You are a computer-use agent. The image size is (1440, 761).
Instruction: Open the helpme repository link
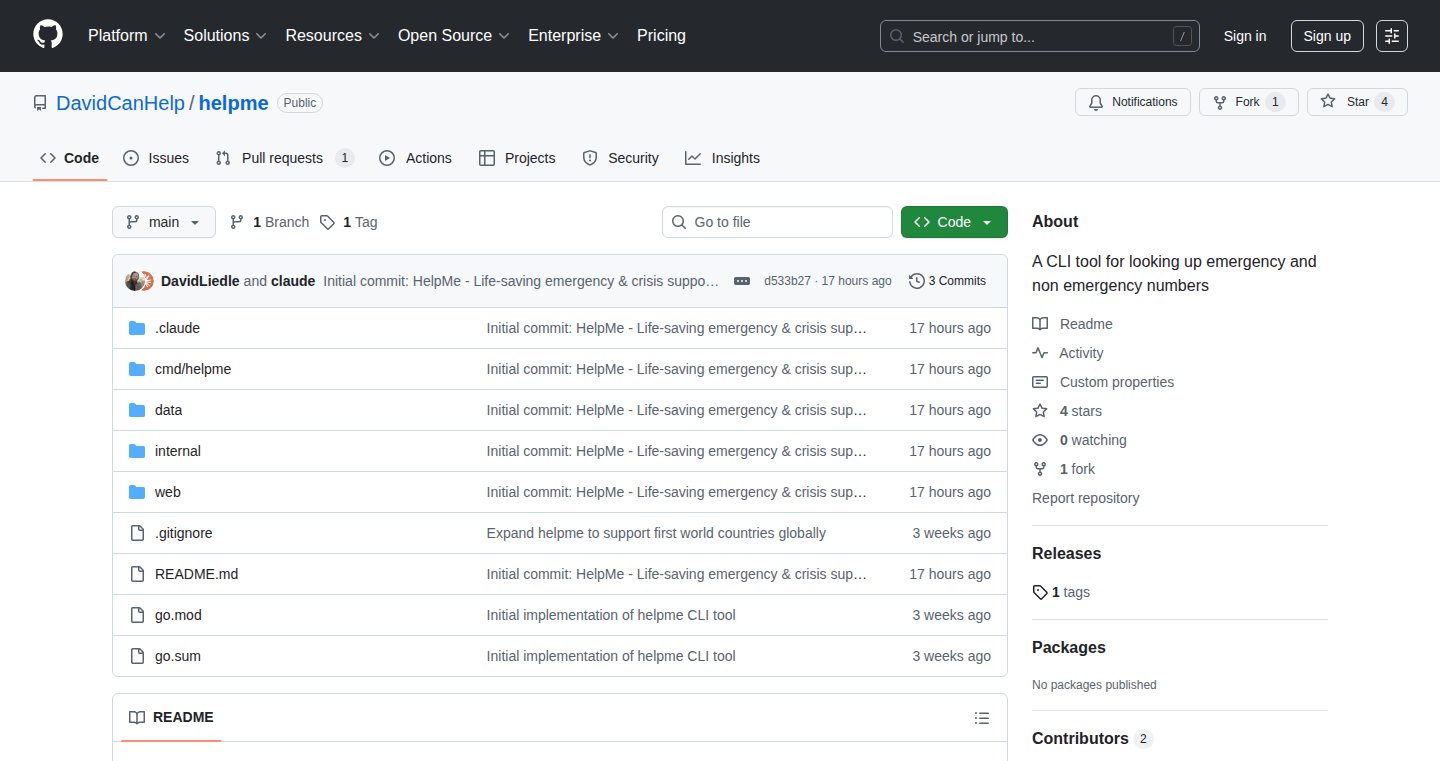click(234, 103)
